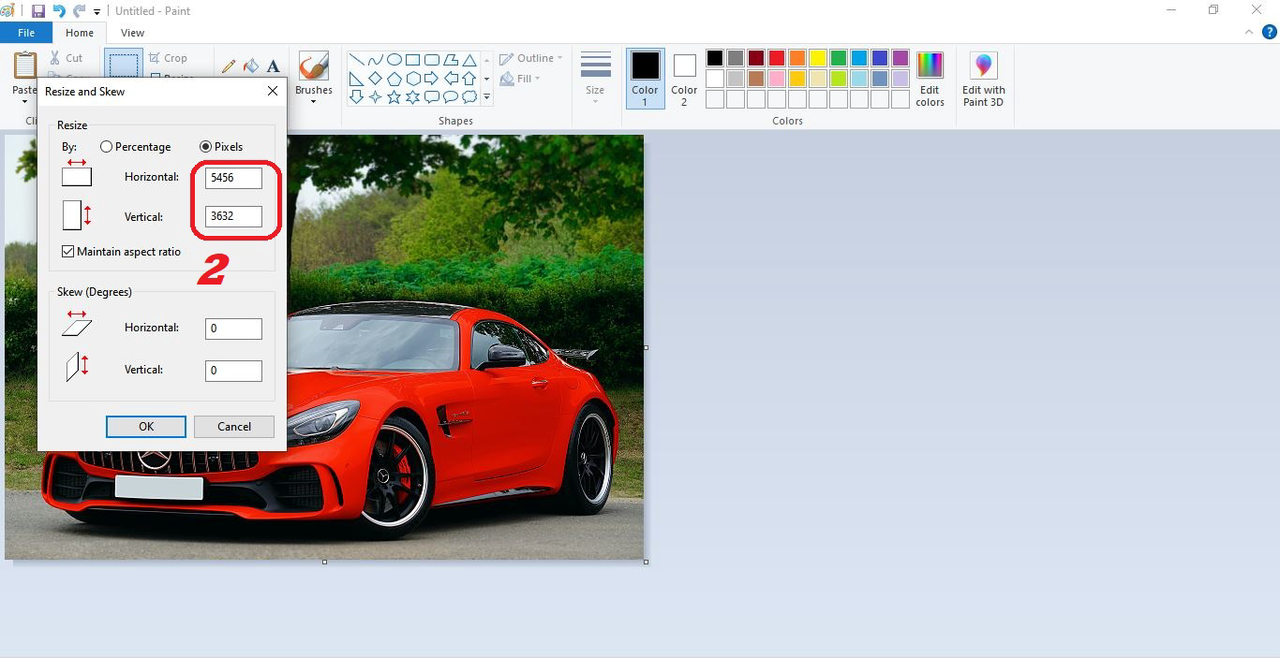The height and width of the screenshot is (658, 1280).
Task: Click the Resize Vertical pixels field
Action: pos(233,216)
